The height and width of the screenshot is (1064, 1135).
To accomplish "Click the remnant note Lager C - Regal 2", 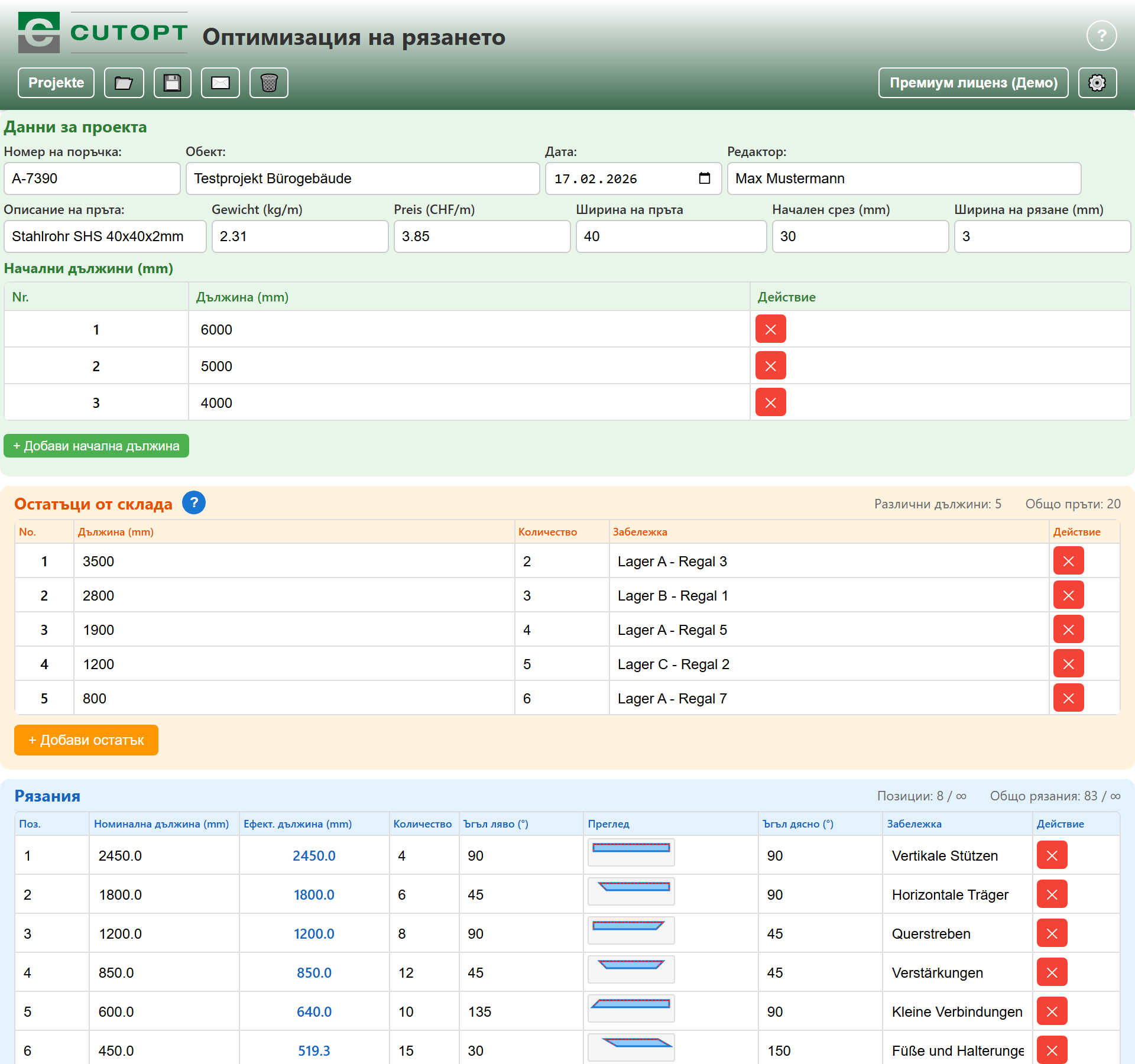I will [x=673, y=664].
